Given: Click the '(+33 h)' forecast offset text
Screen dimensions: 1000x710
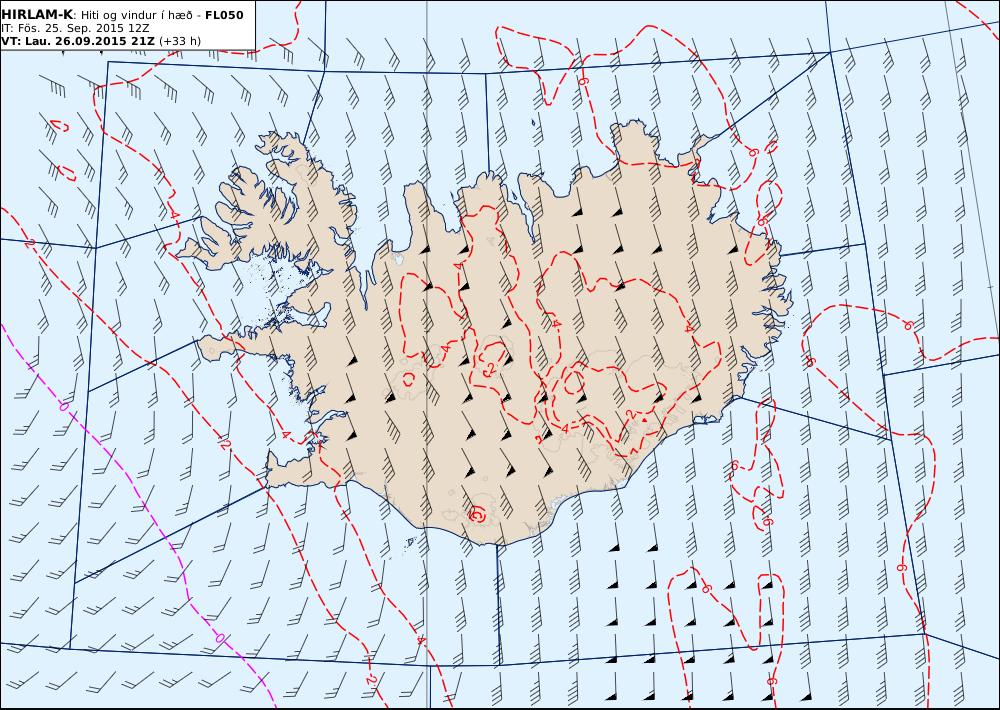Looking at the screenshot, I should (x=180, y=41).
